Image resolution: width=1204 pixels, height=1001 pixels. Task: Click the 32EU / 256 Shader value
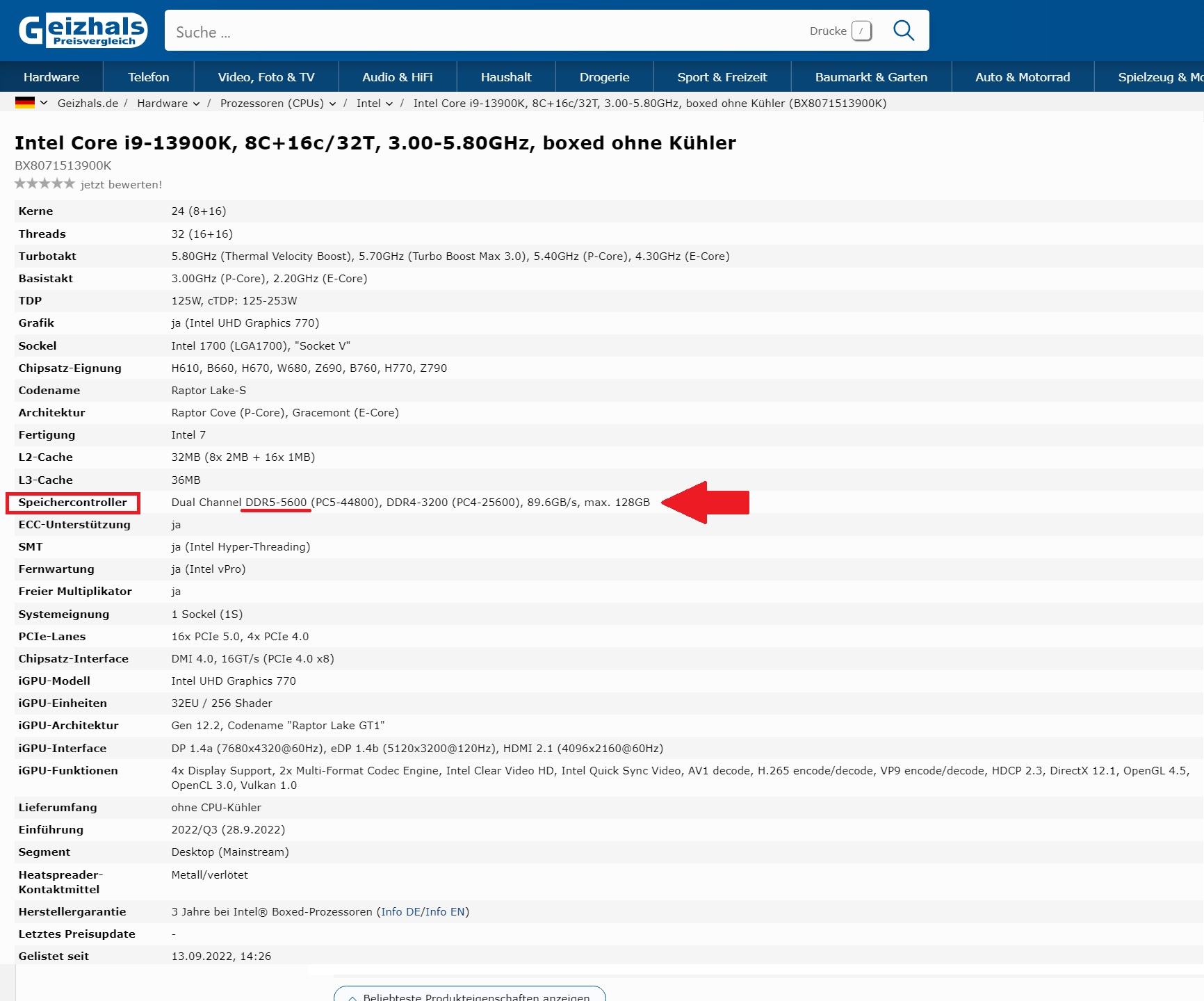coord(222,703)
